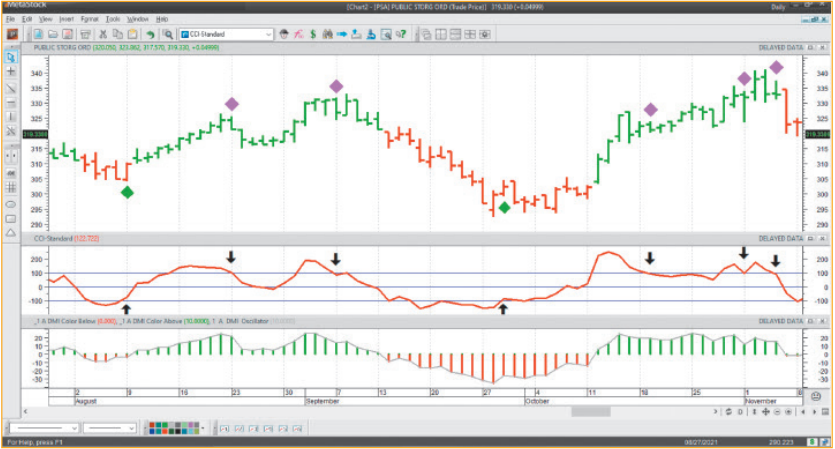Click the Copy toolbar icon

point(118,35)
